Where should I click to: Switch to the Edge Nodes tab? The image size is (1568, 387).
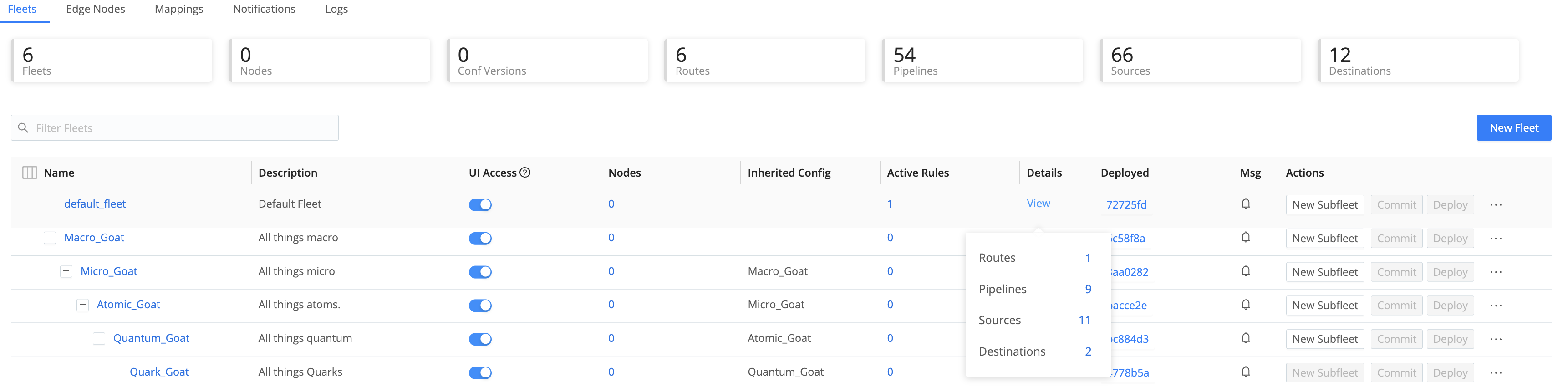(96, 9)
